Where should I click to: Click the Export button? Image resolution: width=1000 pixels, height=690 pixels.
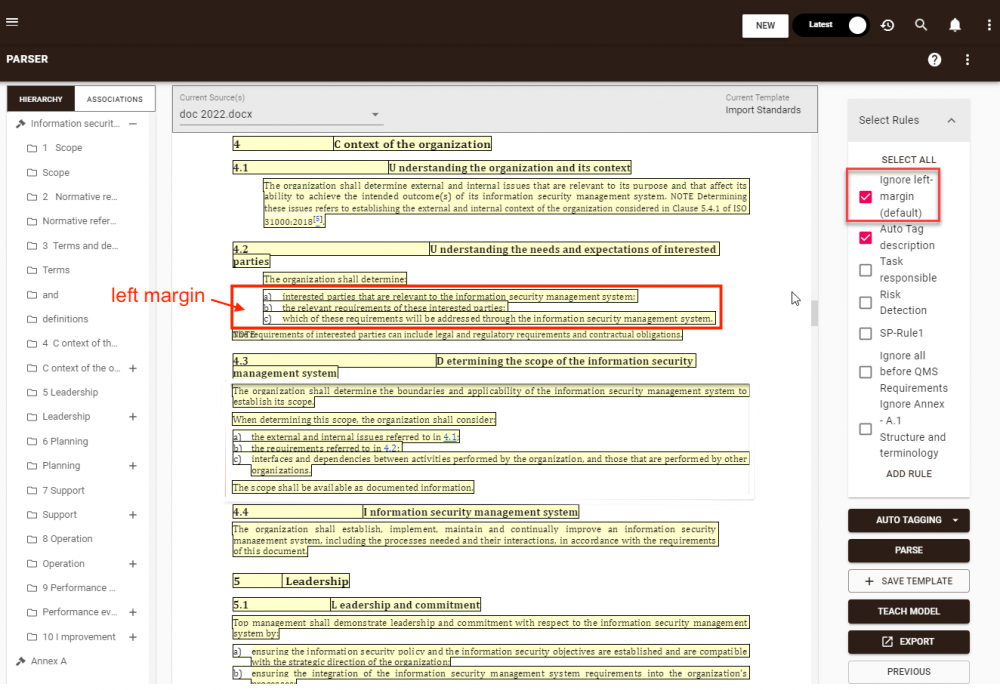click(x=908, y=642)
